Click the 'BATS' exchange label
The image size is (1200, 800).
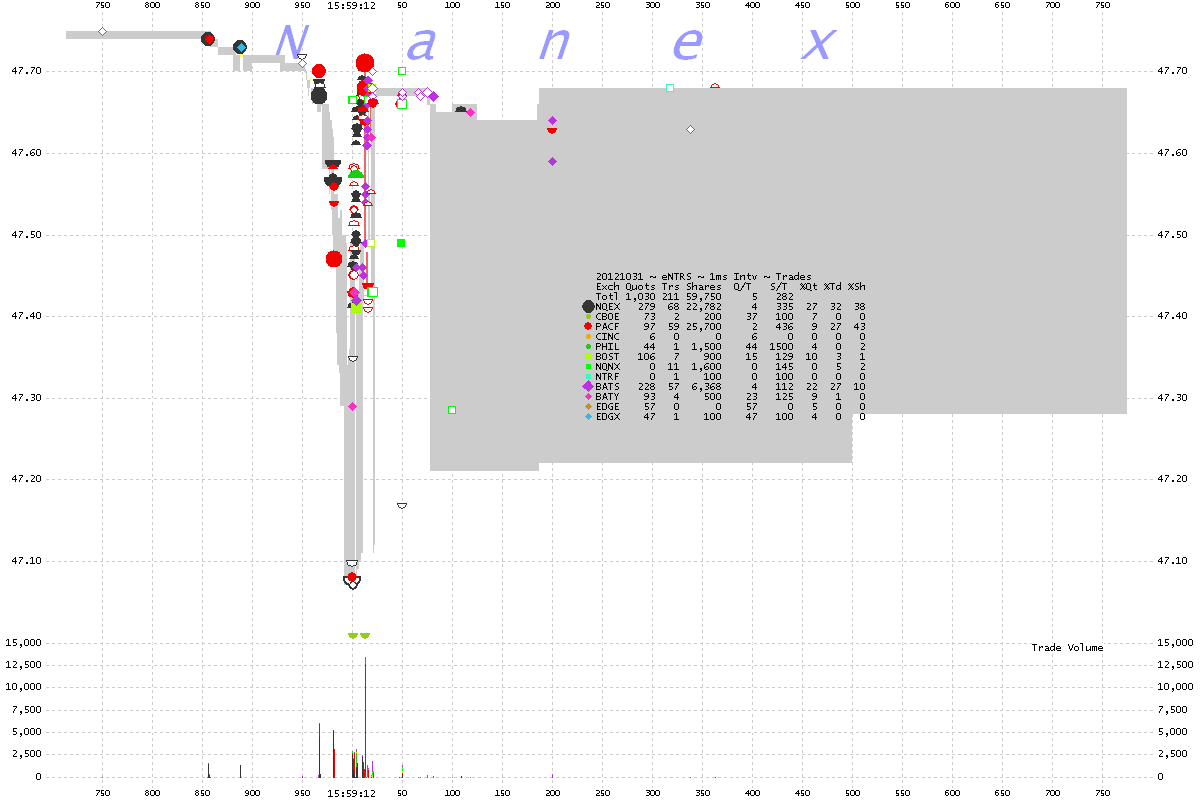[x=608, y=386]
